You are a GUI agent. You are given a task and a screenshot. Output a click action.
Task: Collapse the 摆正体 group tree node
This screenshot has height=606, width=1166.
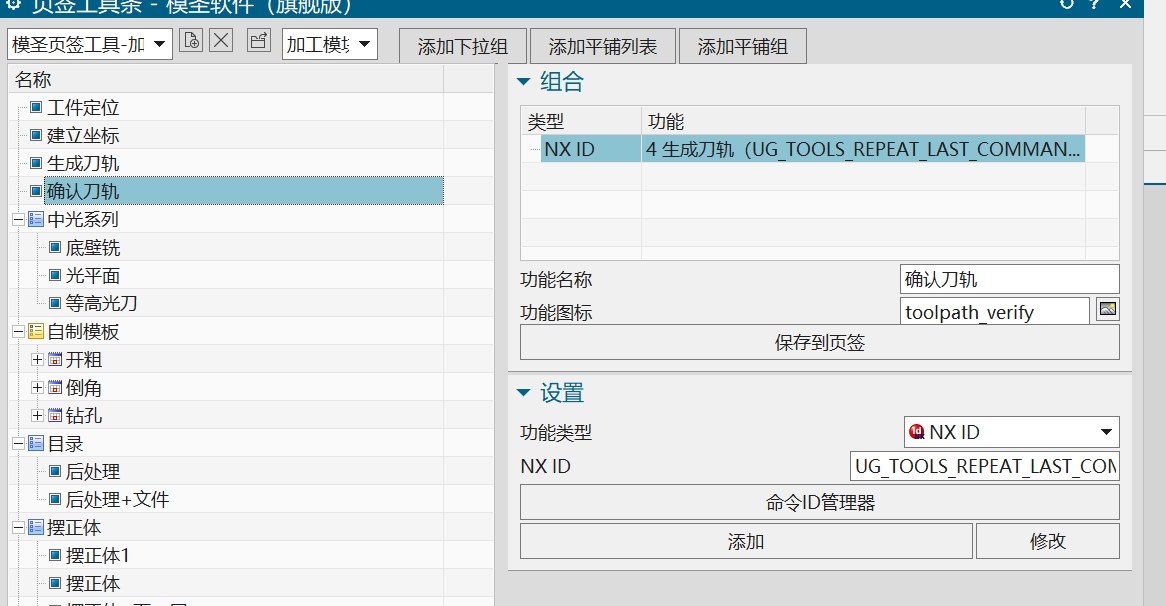pyautogui.click(x=19, y=527)
